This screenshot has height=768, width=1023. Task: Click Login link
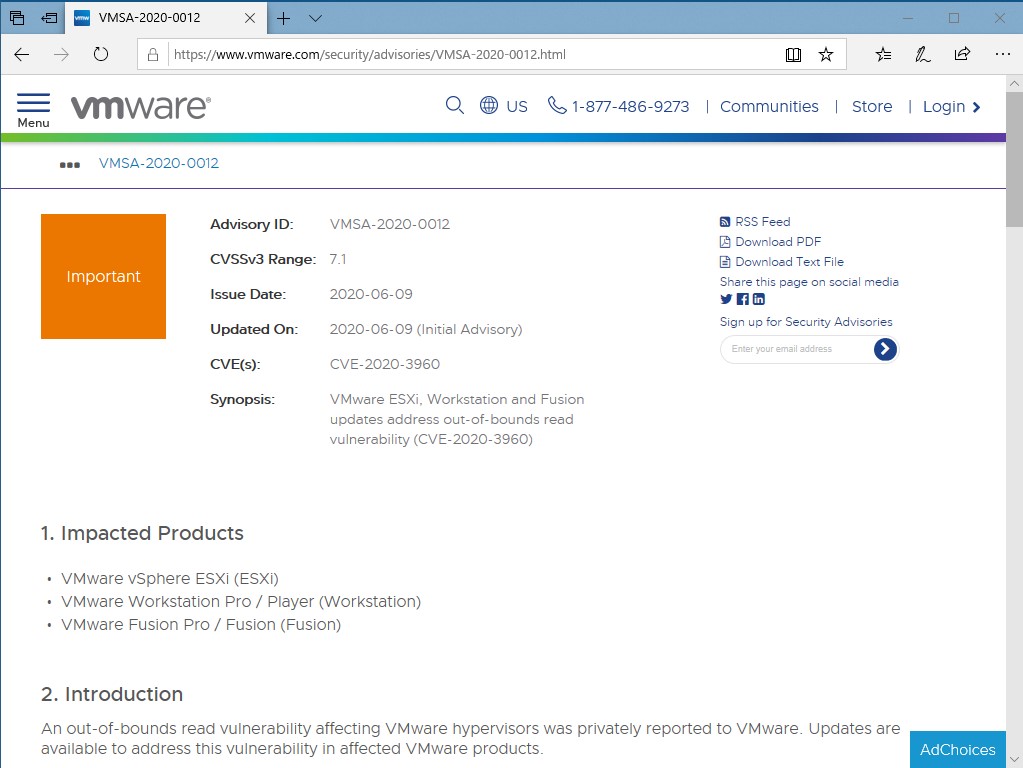click(x=951, y=106)
